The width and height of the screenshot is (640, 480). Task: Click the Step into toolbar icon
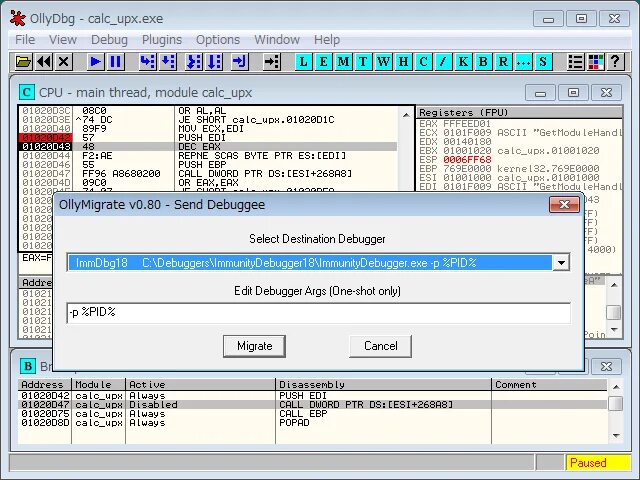pyautogui.click(x=147, y=62)
